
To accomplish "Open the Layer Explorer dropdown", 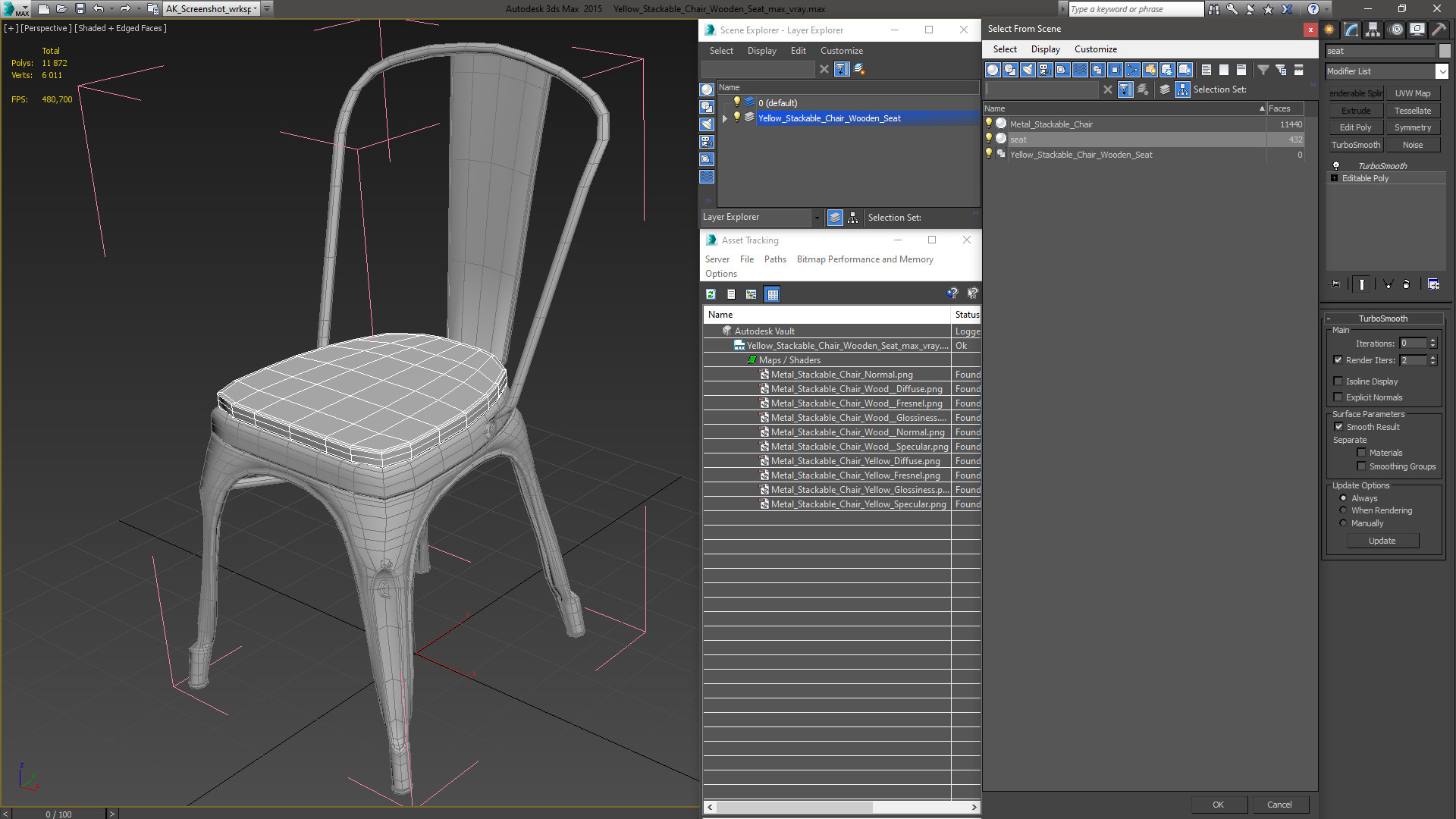I will pyautogui.click(x=817, y=218).
